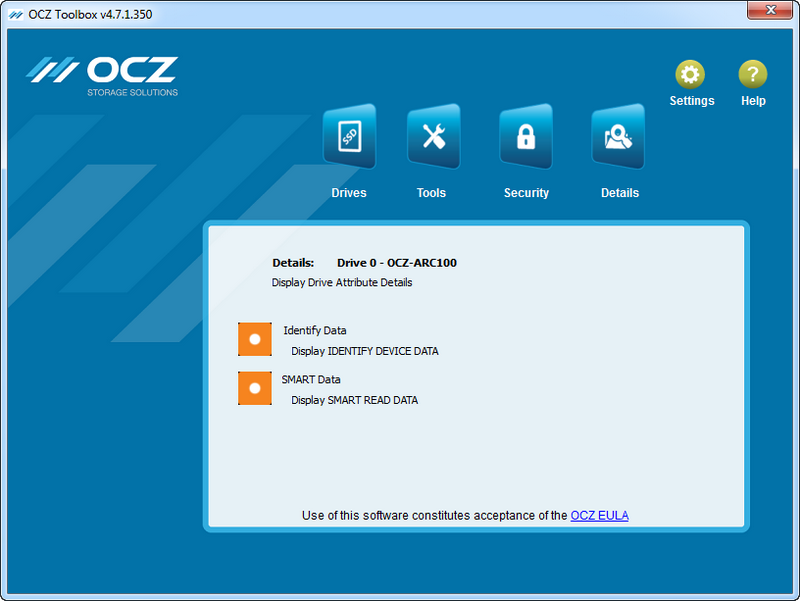Click the 'Display IDENTIFY DEVICE DATA' text
This screenshot has width=800, height=601.
(x=365, y=351)
